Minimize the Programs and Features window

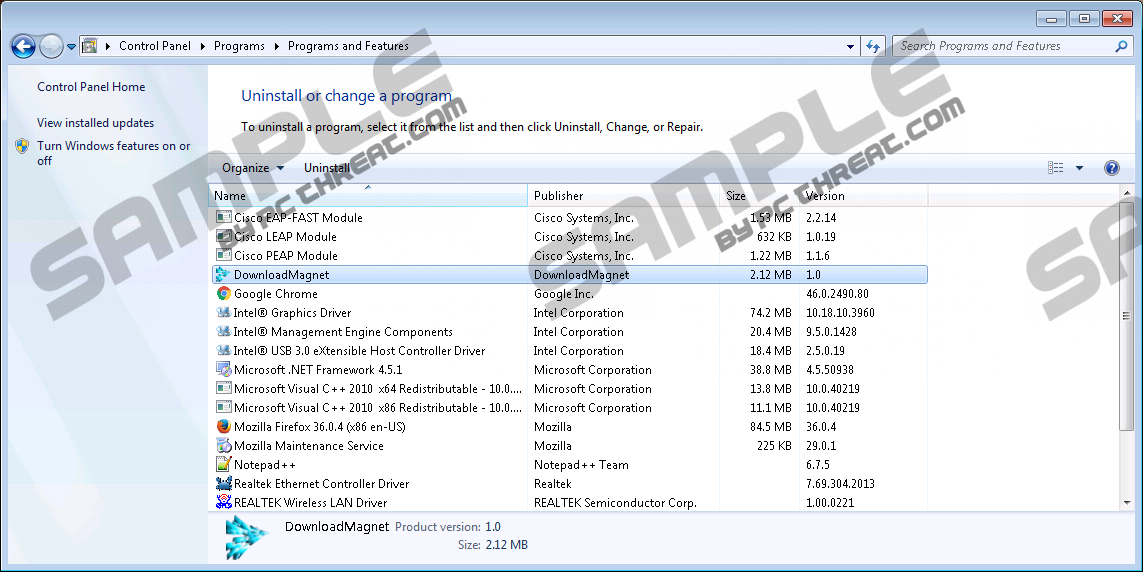tap(1052, 19)
